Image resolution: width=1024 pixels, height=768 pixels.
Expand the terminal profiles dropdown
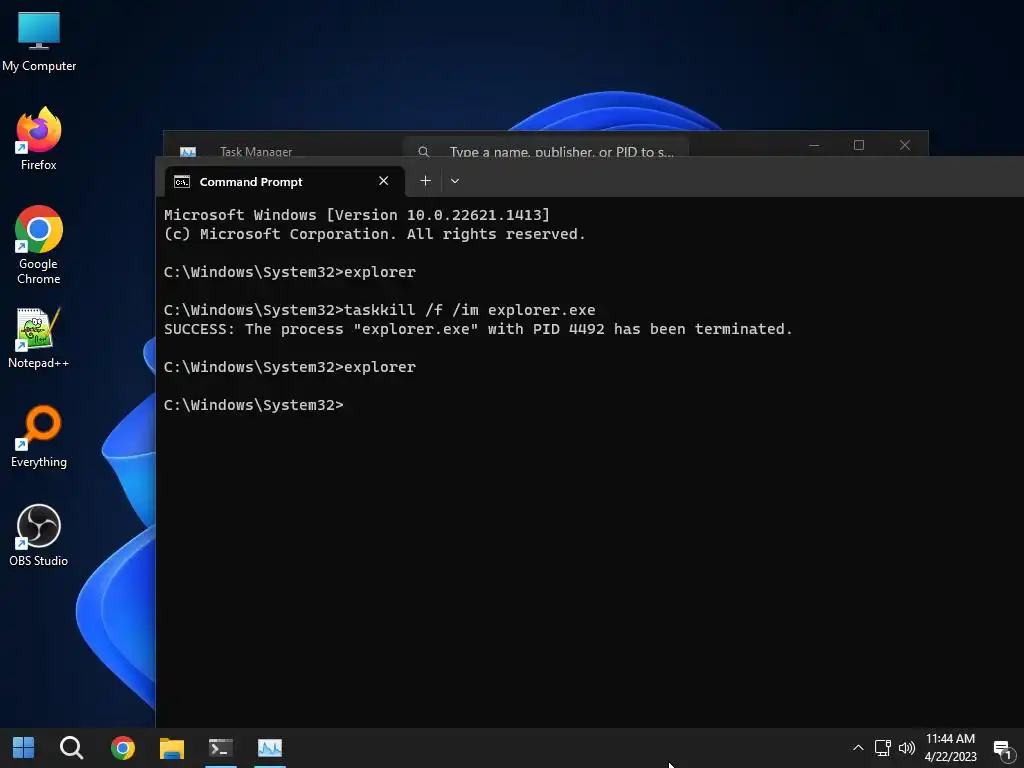click(x=455, y=181)
